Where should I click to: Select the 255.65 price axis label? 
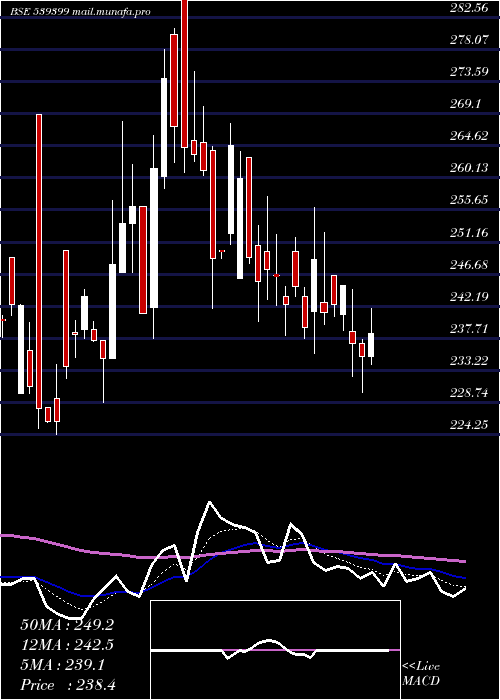[469, 200]
